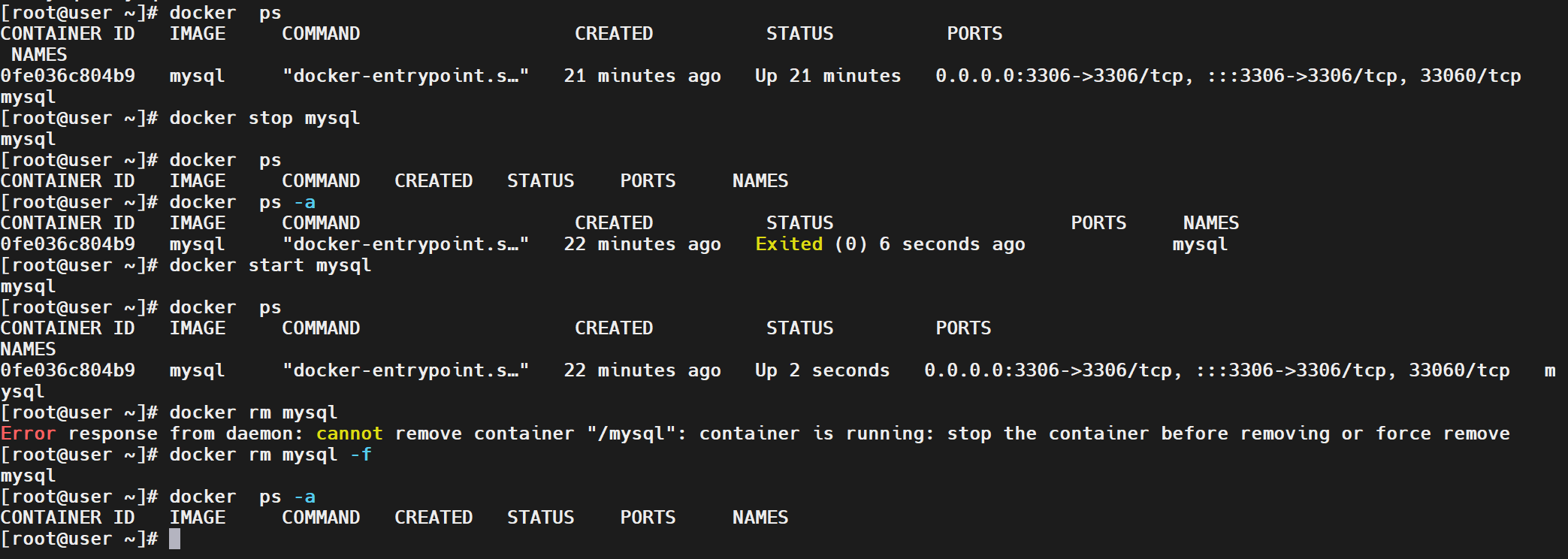Click the 'Up 2 seconds' status
This screenshot has height=559, width=1568.
(823, 370)
